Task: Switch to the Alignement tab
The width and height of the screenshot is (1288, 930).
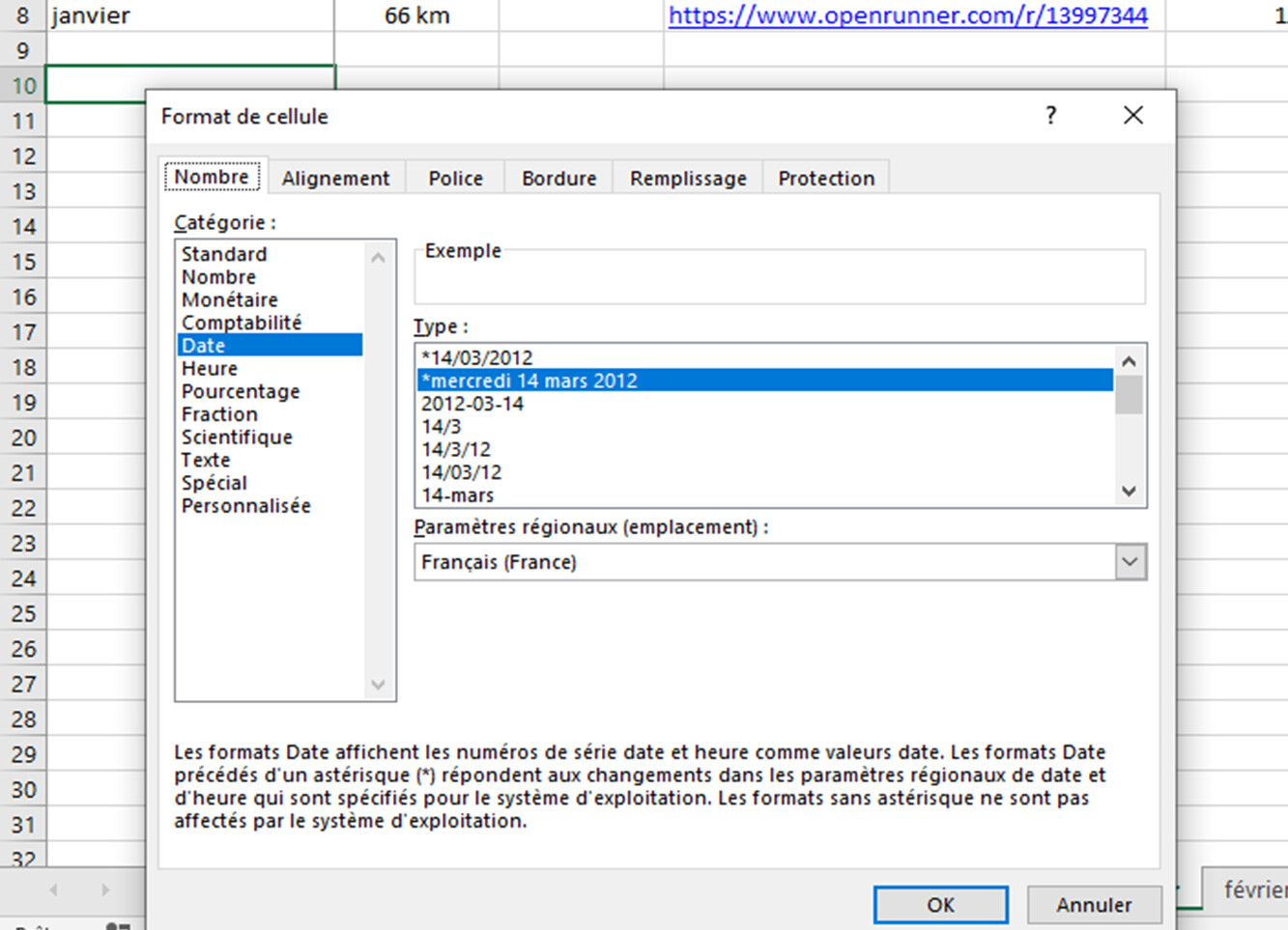Action: (335, 179)
